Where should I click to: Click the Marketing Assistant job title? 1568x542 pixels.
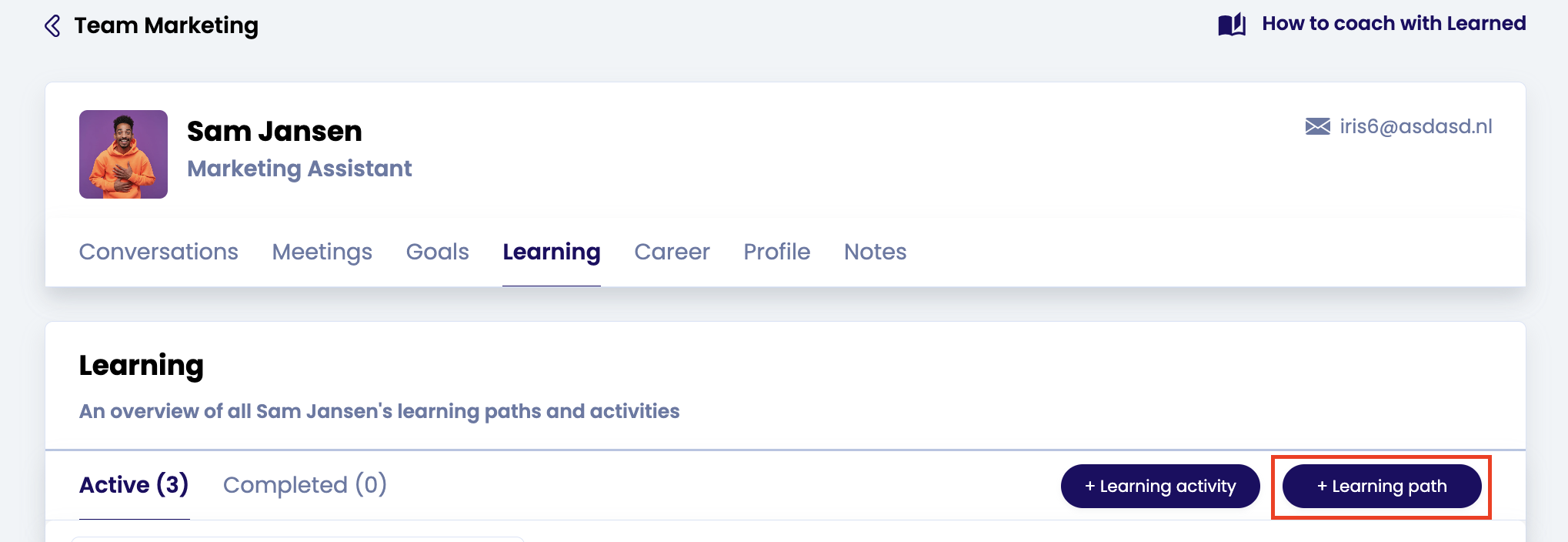click(299, 169)
